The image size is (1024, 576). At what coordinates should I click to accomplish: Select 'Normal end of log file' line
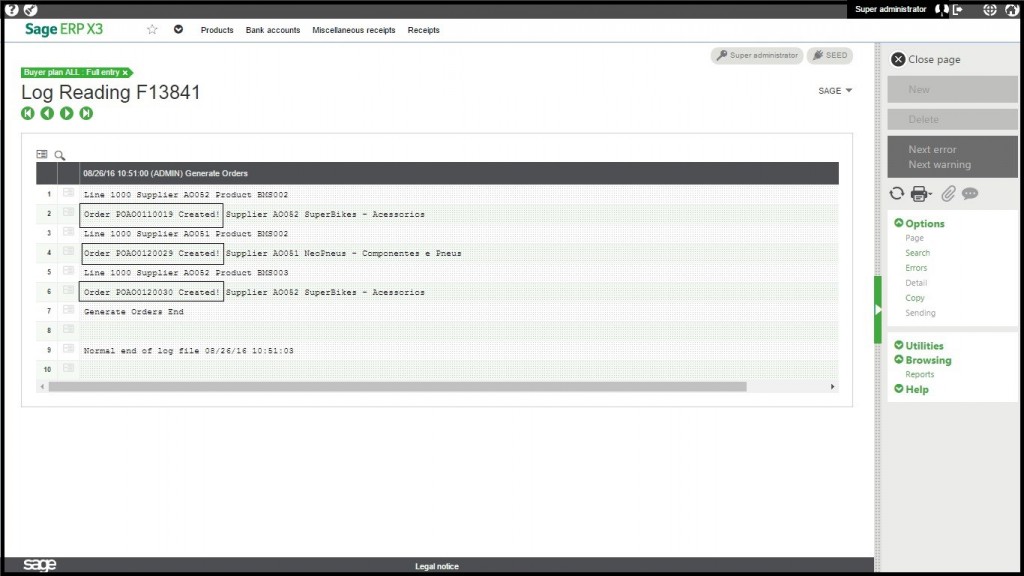pos(188,351)
